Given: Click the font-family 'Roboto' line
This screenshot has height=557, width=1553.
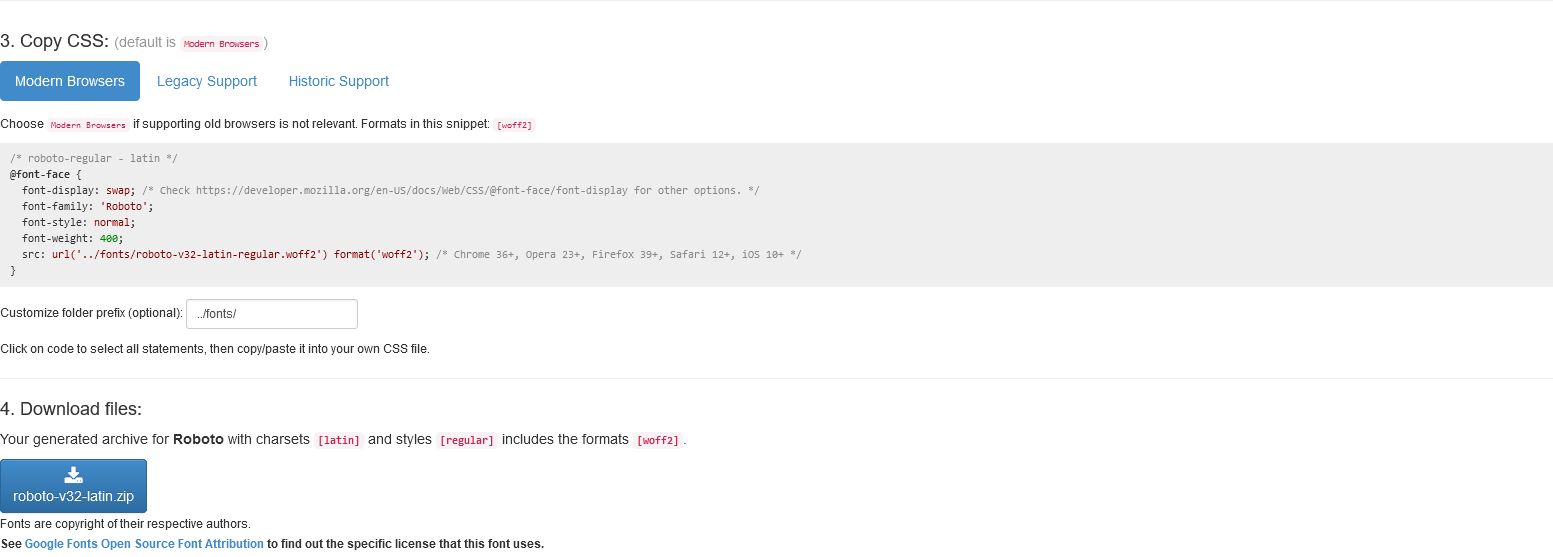Looking at the screenshot, I should [x=88, y=206].
